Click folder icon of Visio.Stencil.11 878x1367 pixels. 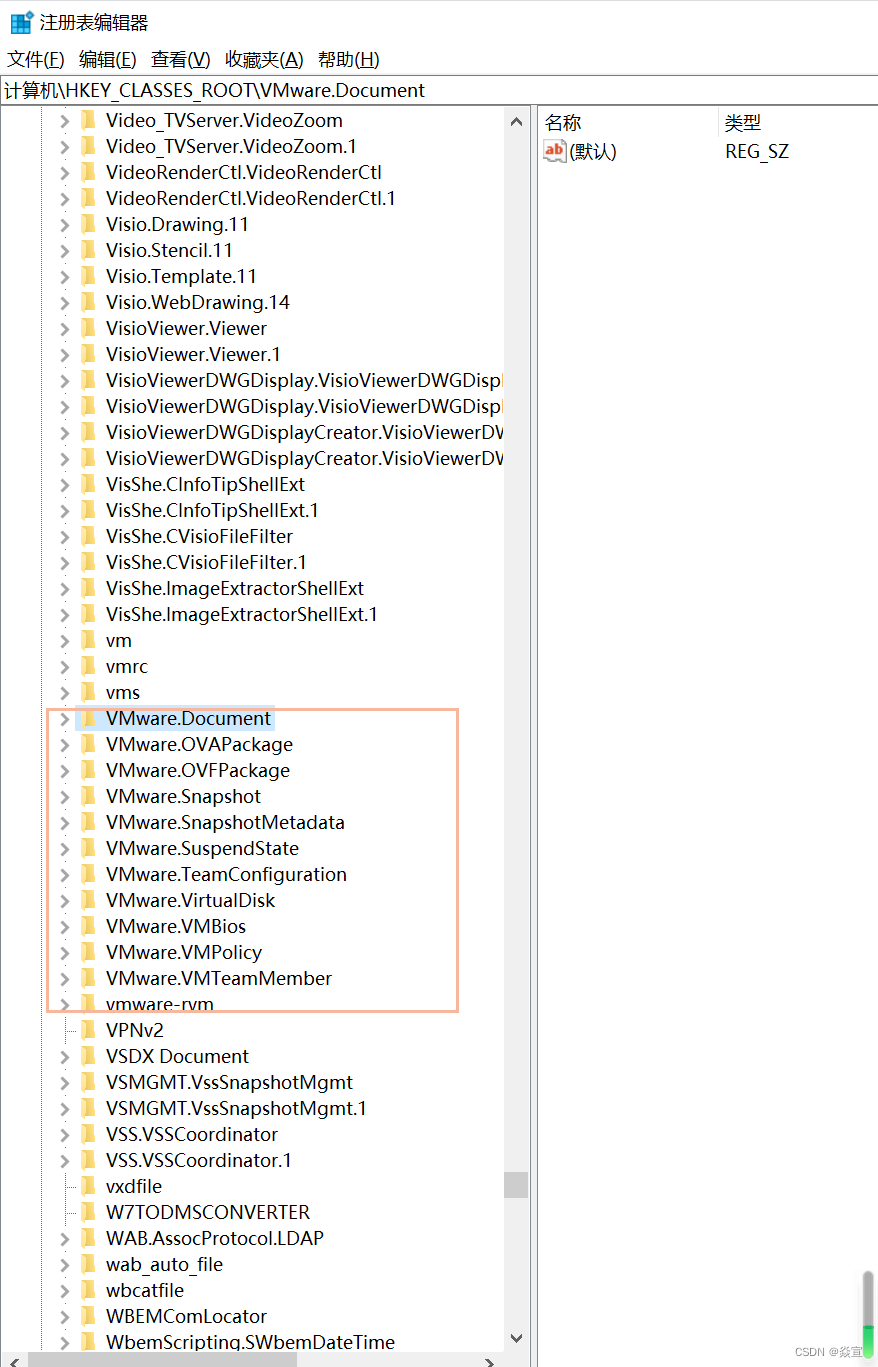tap(88, 251)
